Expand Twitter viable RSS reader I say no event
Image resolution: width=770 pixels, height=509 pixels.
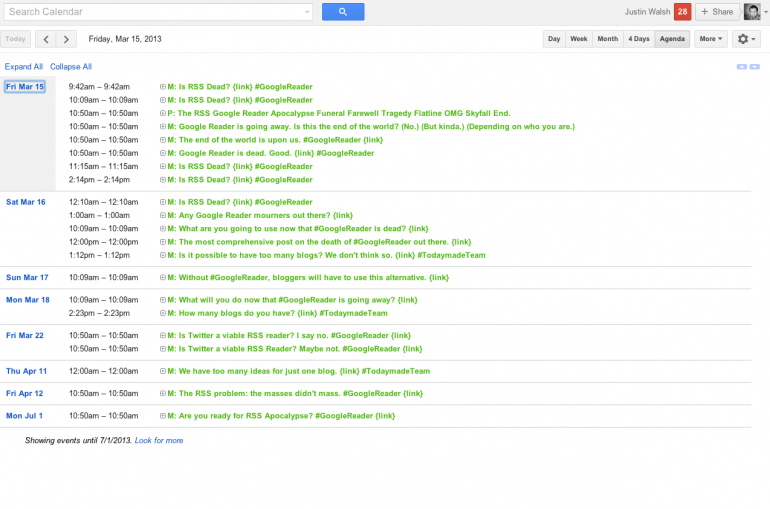coord(163,336)
